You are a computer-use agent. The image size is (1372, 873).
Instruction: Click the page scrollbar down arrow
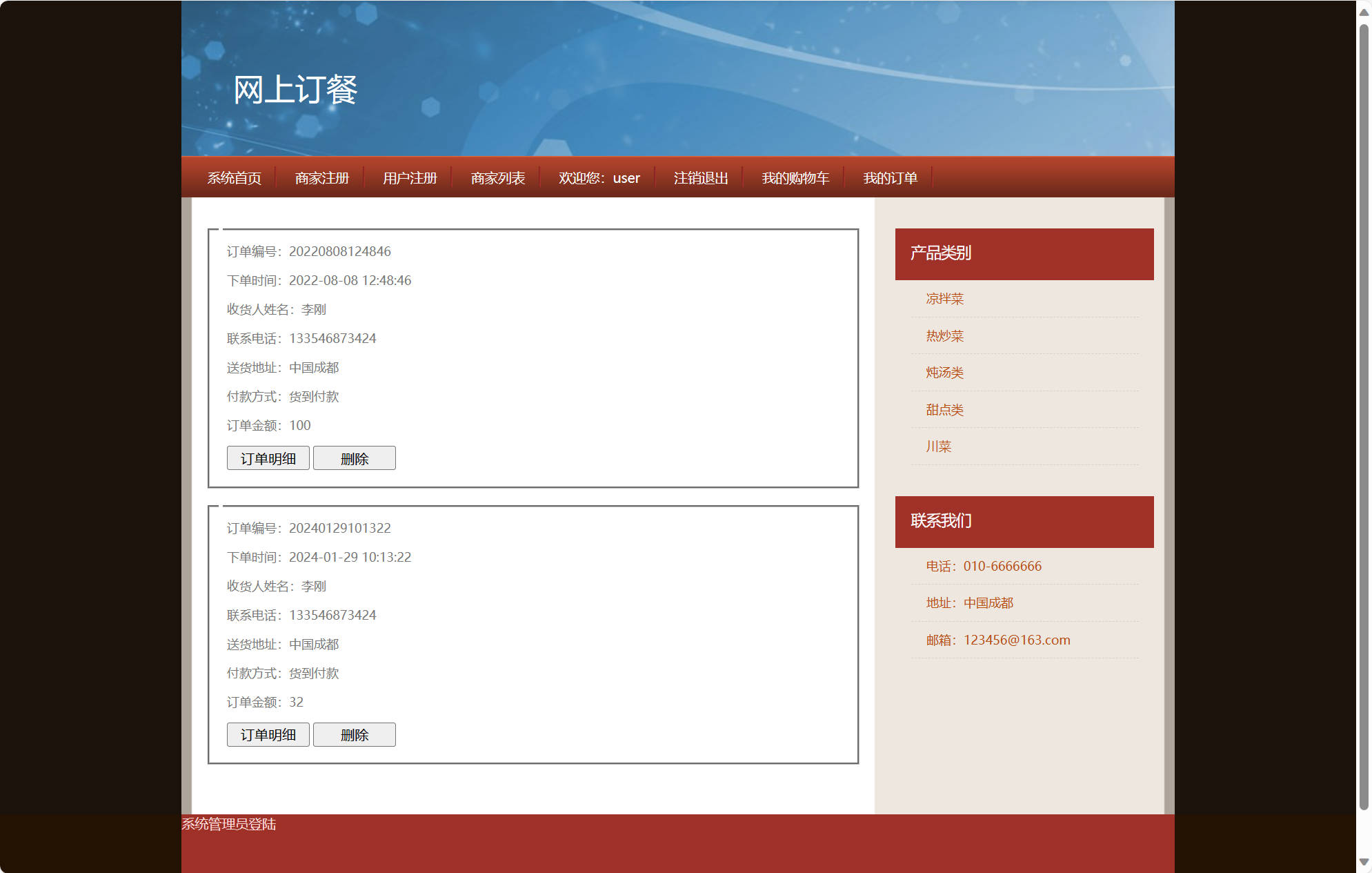1363,862
